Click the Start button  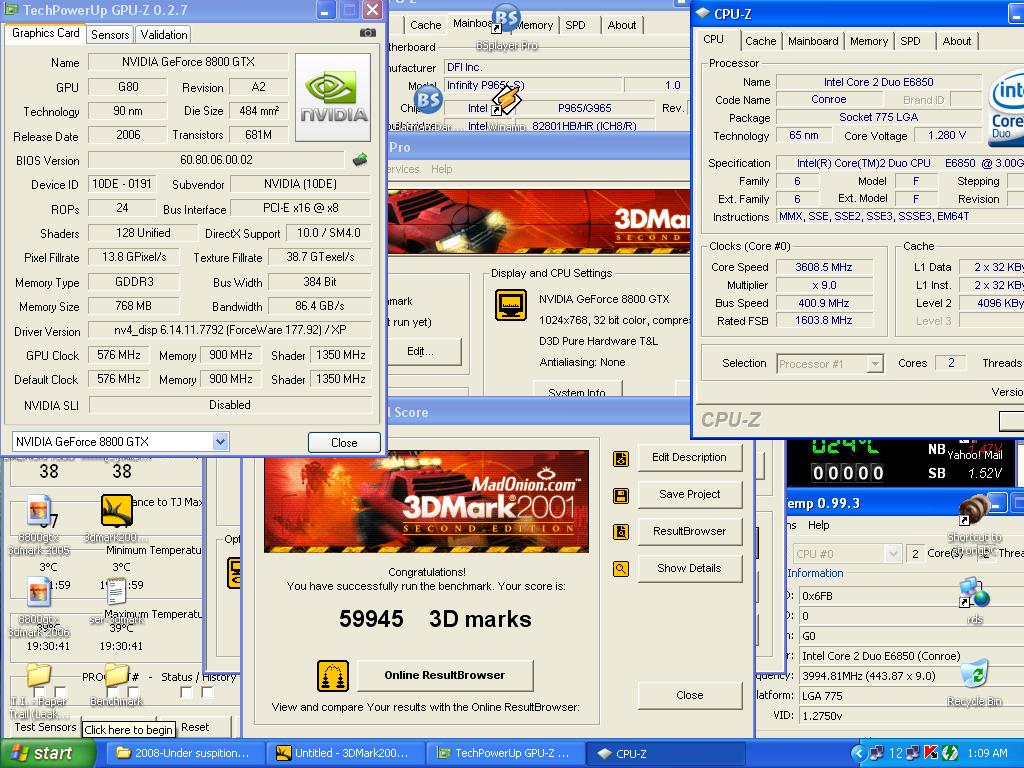(46, 753)
